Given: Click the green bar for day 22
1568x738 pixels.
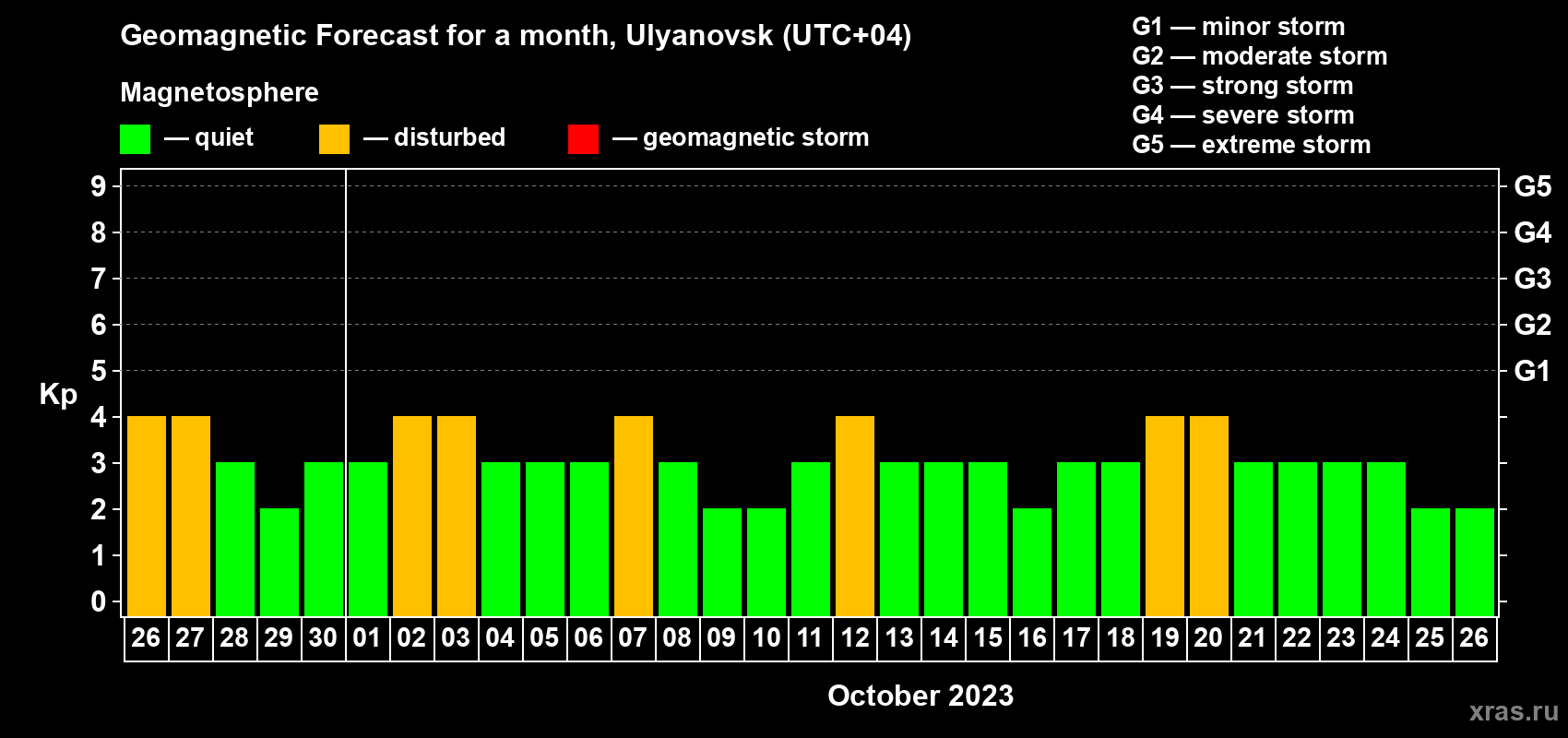Looking at the screenshot, I should 1298,539.
